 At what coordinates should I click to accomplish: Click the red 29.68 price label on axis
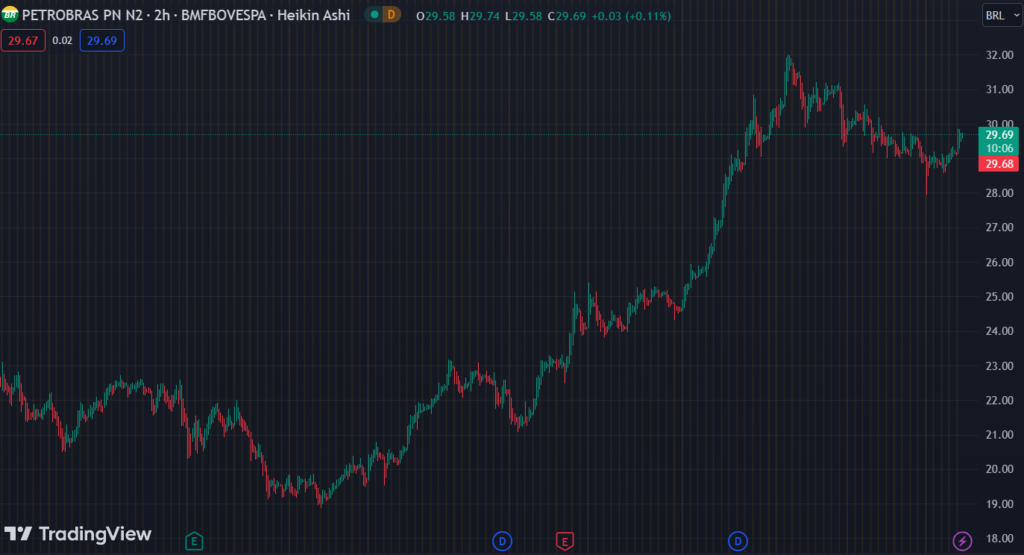pos(999,164)
